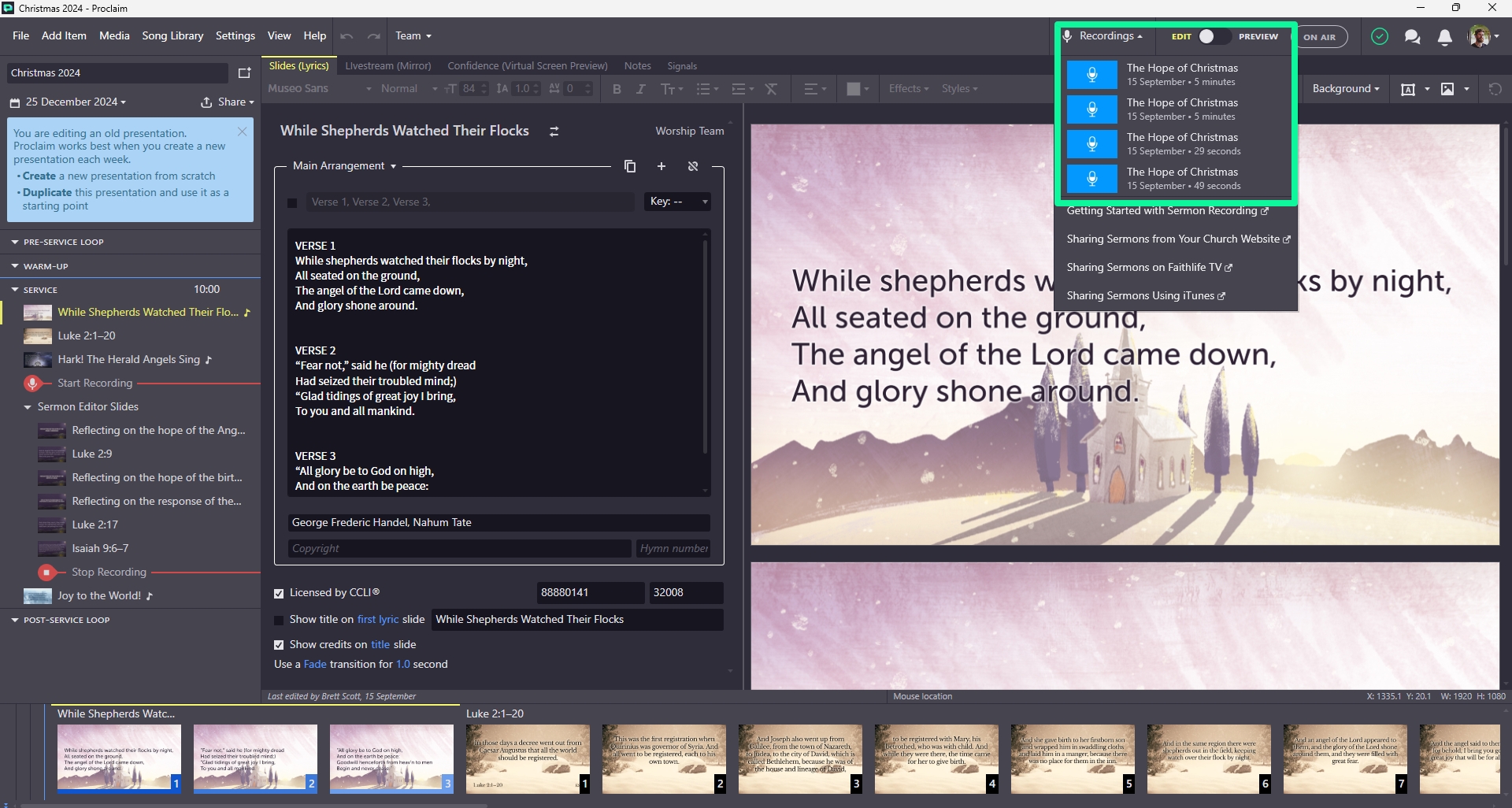Select Luke 2:1–20 slide thumbnail 3
Viewport: 1512px width, 808px height.
point(800,758)
